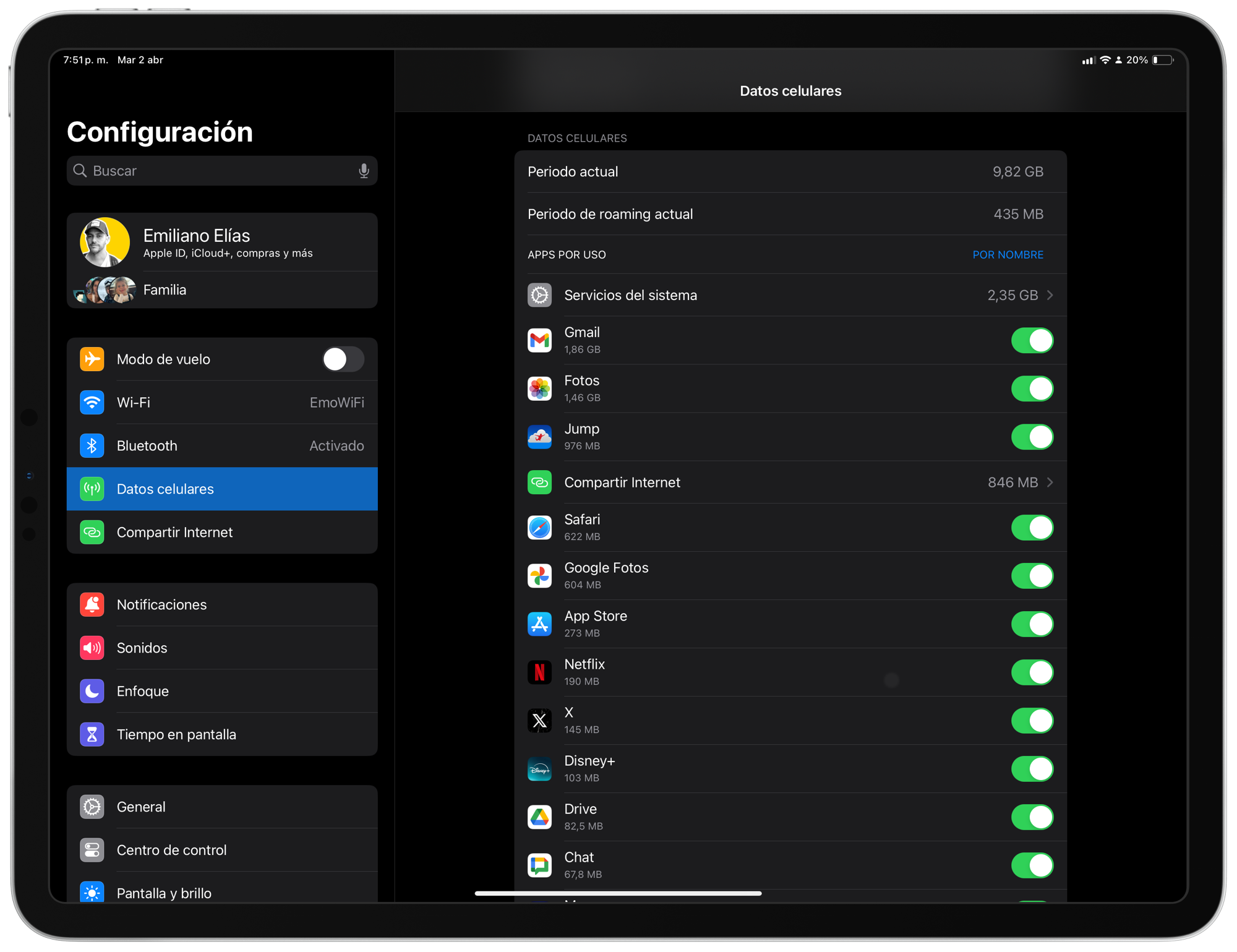1237x952 pixels.
Task: Select Periodo de roaming actual row
Action: coord(790,214)
